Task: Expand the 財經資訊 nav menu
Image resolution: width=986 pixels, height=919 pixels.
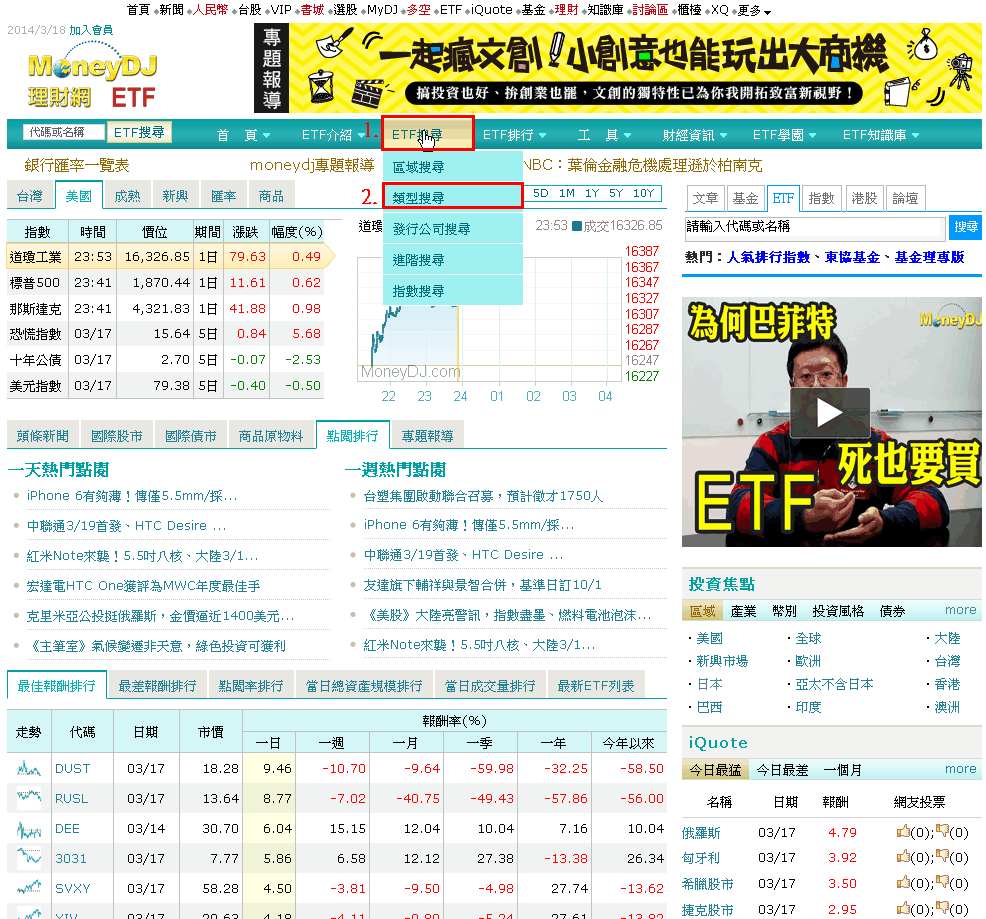Action: (695, 135)
